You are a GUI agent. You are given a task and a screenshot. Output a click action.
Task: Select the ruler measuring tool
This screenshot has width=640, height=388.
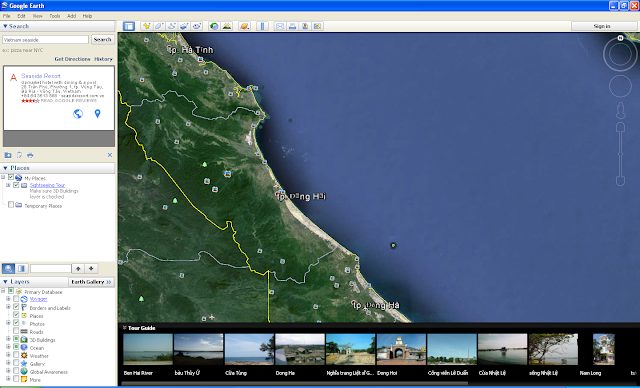pos(262,26)
